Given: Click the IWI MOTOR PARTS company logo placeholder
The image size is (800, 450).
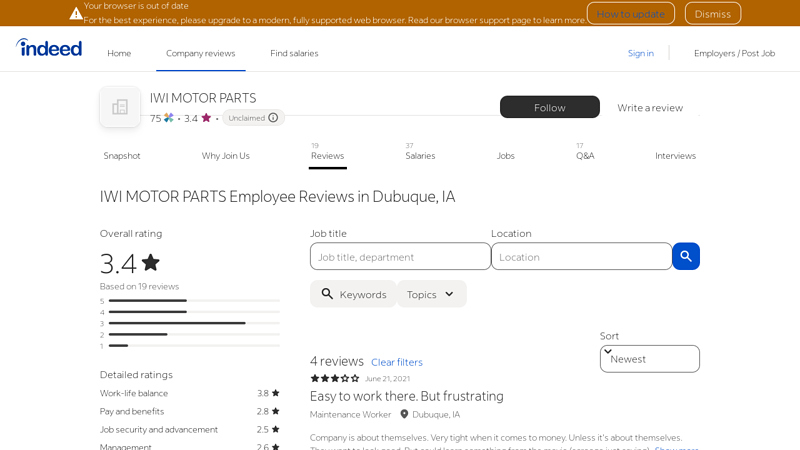Looking at the screenshot, I should point(120,107).
